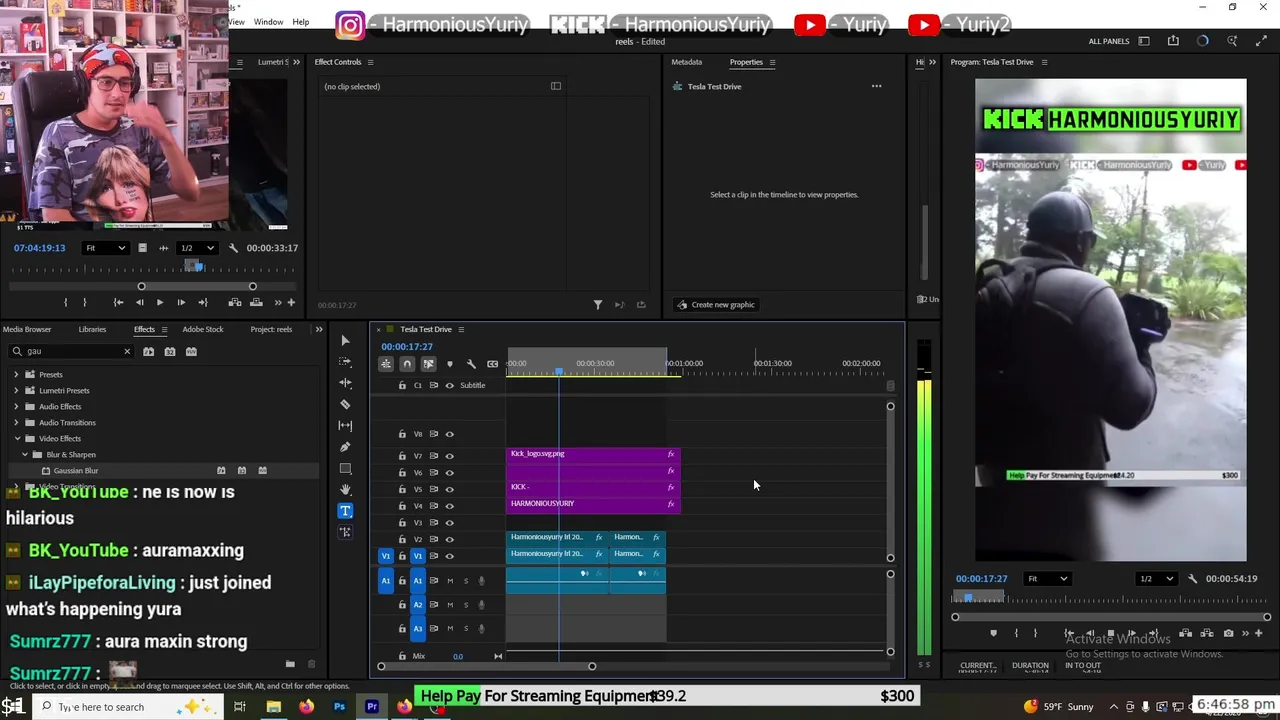The width and height of the screenshot is (1280, 720).
Task: Click the effects search box containing gau
Action: (70, 352)
